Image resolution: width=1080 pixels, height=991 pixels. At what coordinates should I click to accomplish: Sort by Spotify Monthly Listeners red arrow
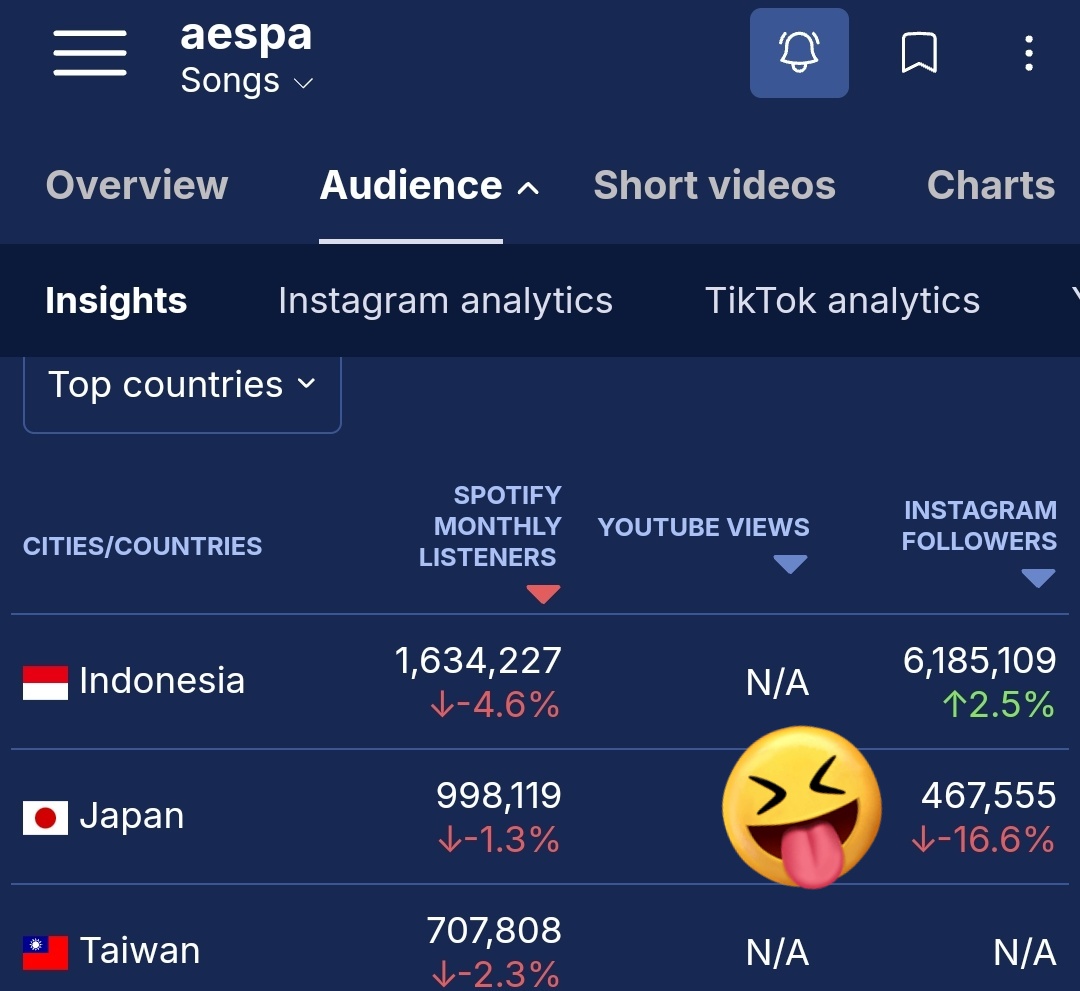[x=543, y=594]
